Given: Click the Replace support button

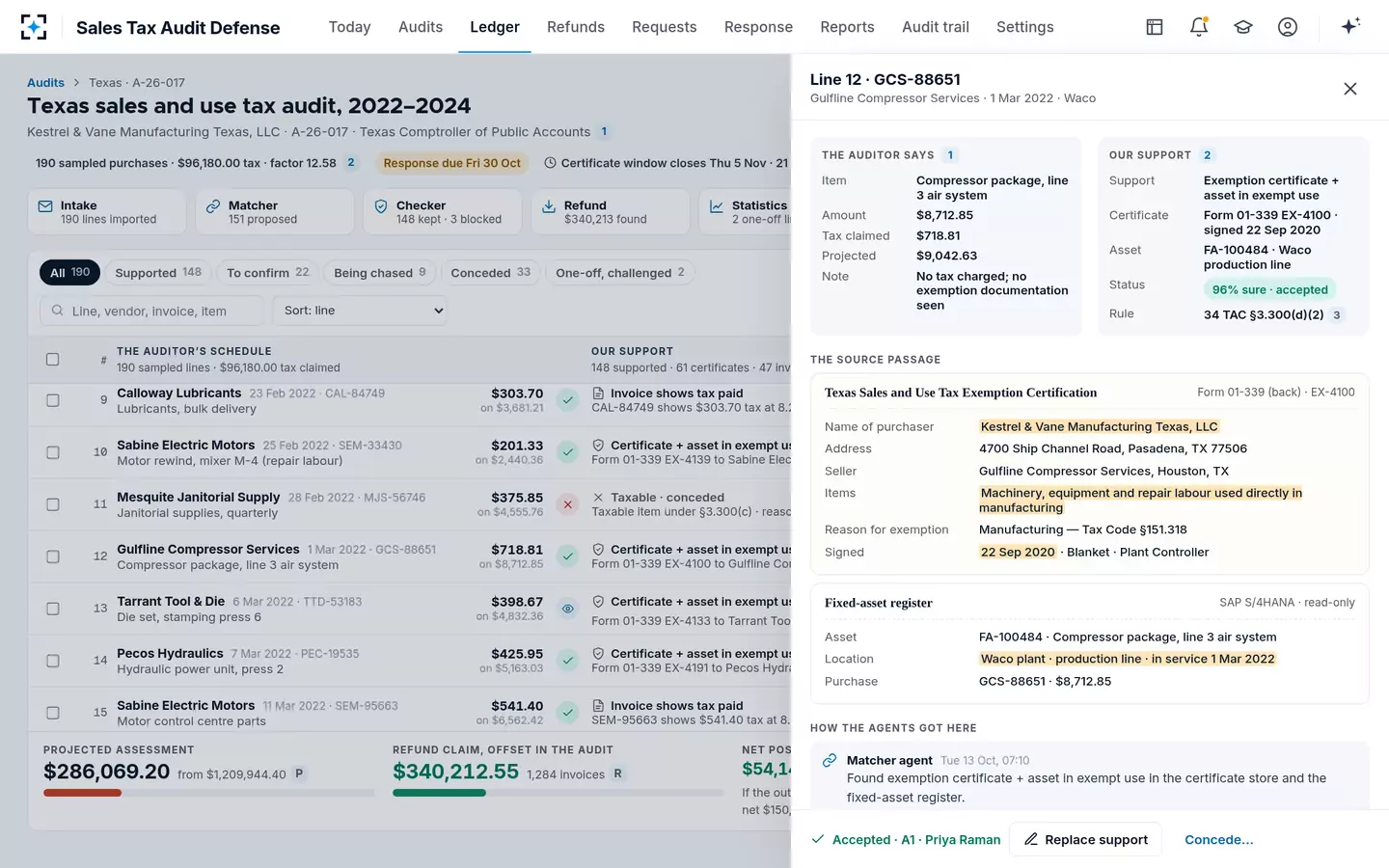Looking at the screenshot, I should pos(1085,840).
